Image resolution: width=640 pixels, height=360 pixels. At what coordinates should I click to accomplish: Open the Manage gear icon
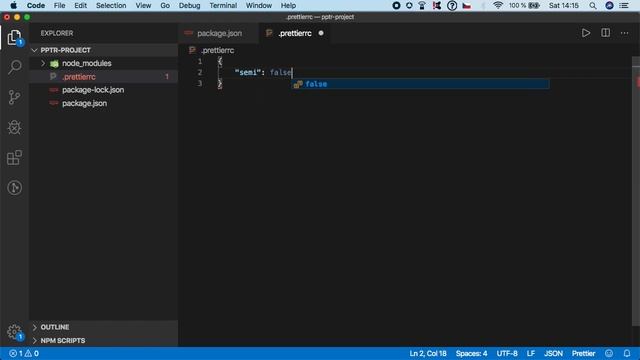14,332
